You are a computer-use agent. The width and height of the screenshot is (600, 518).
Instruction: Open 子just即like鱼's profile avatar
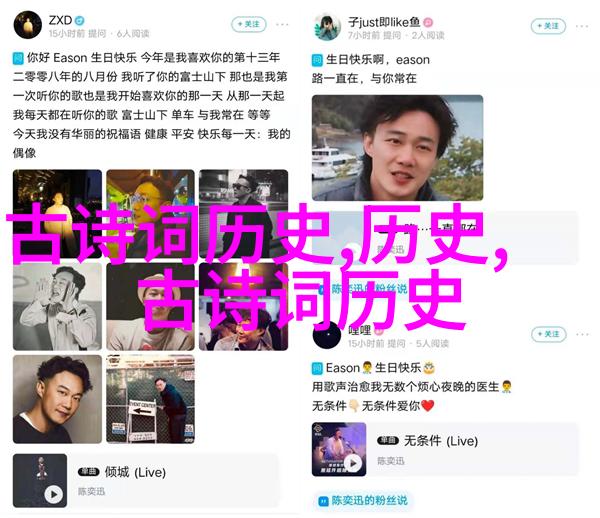pyautogui.click(x=327, y=27)
